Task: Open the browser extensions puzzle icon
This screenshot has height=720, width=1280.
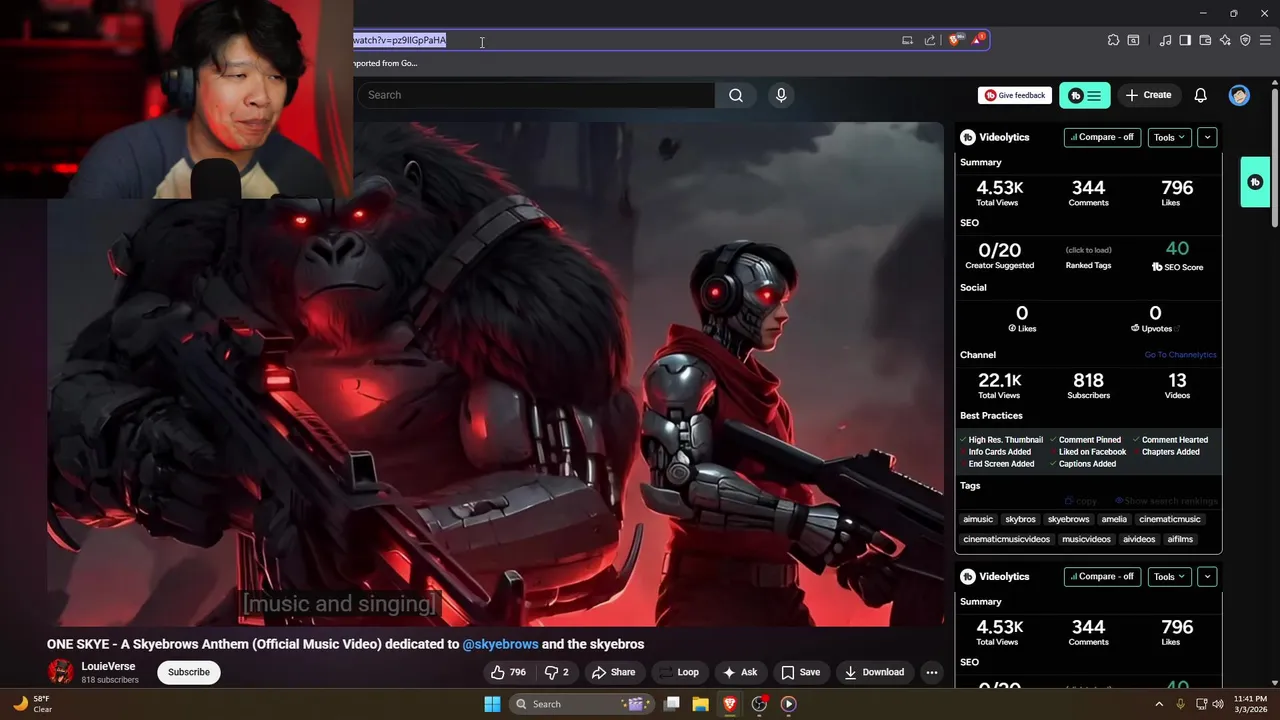Action: (1113, 40)
